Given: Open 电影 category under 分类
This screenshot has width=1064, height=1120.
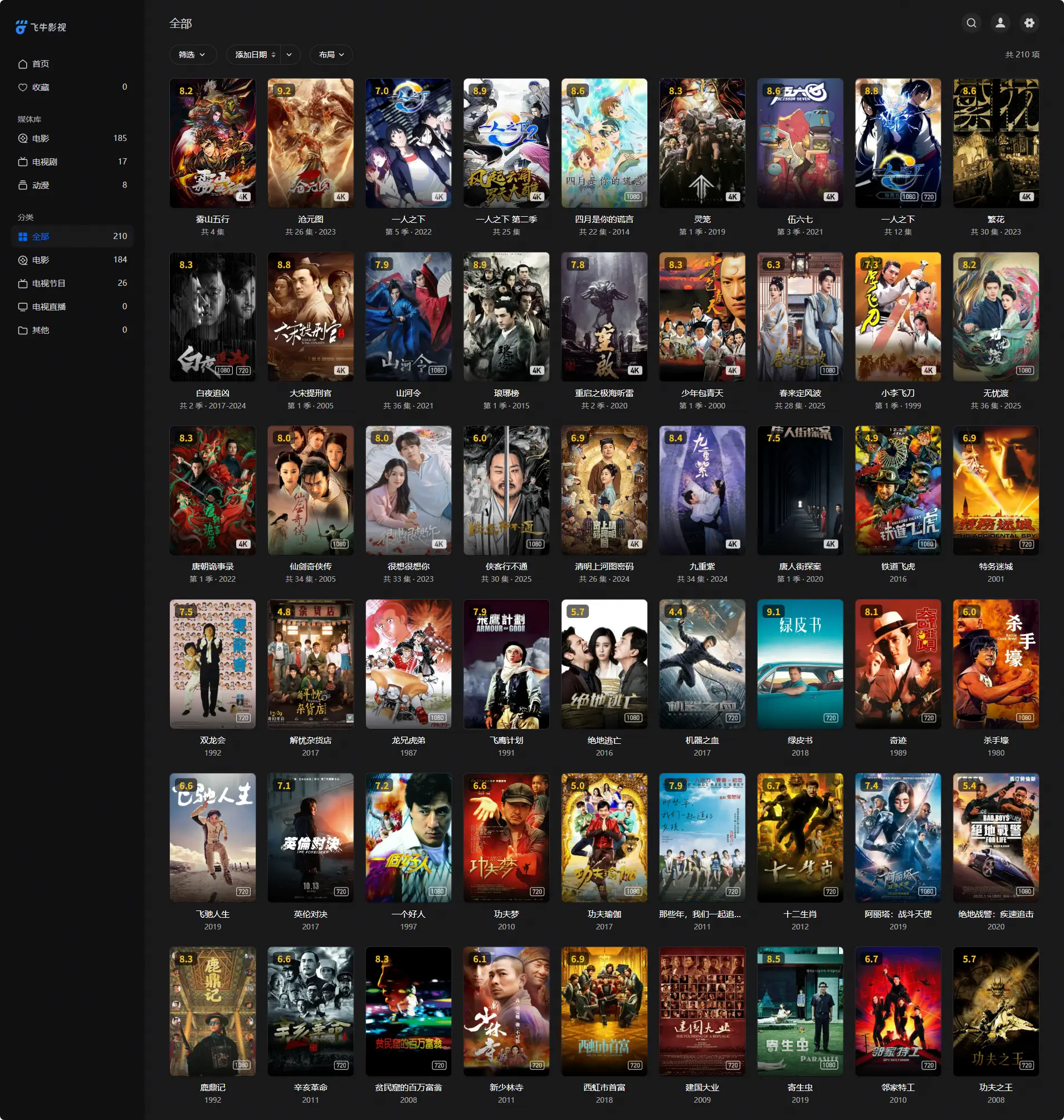Looking at the screenshot, I should [72, 260].
